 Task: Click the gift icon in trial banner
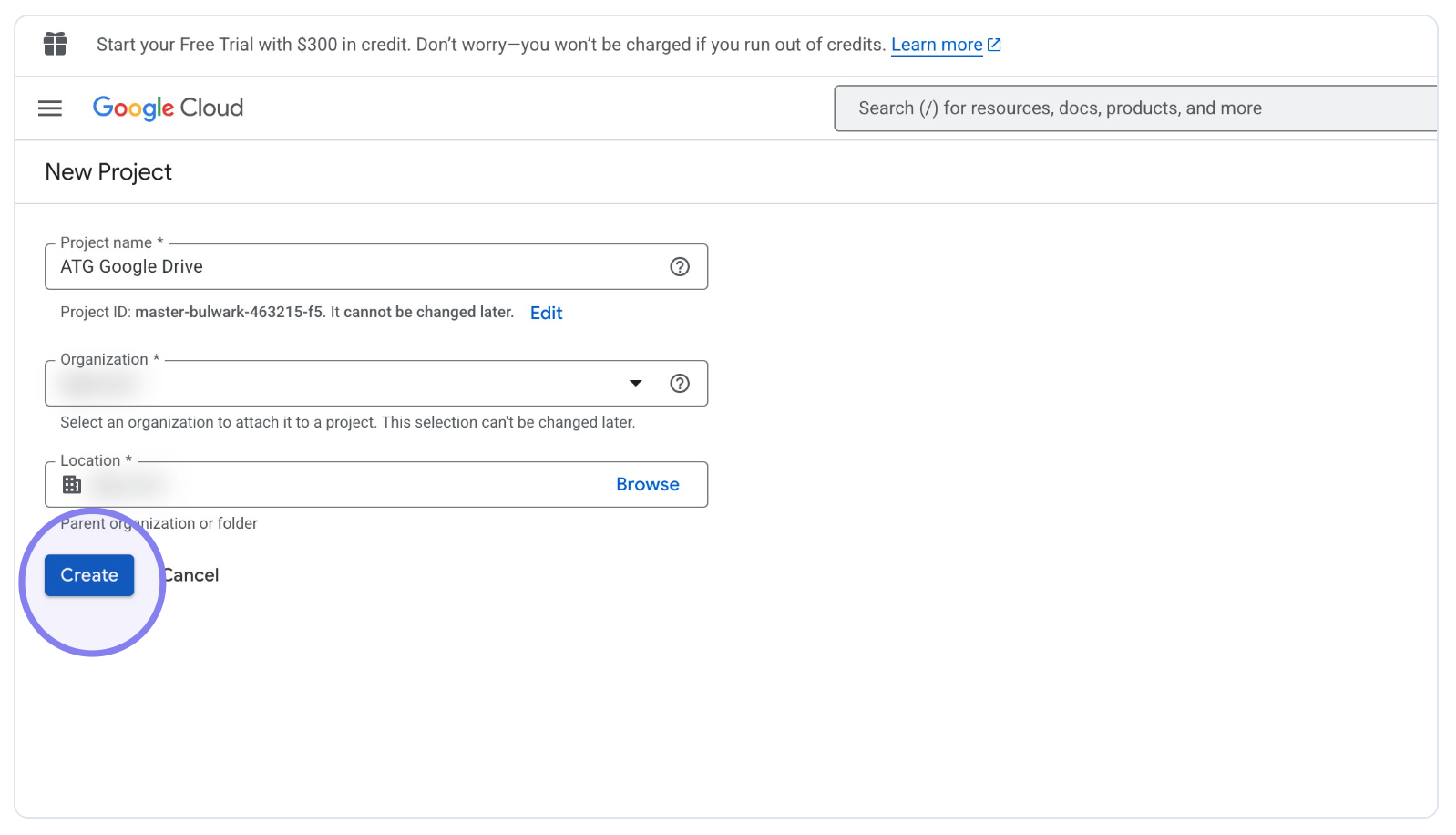point(55,44)
